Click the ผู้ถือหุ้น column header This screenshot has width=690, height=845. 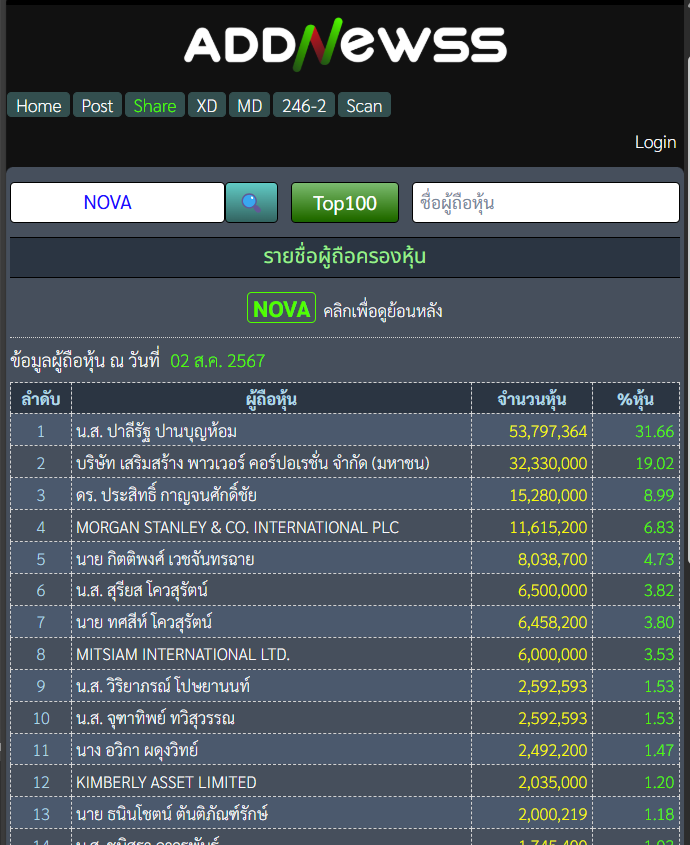pyautogui.click(x=271, y=399)
